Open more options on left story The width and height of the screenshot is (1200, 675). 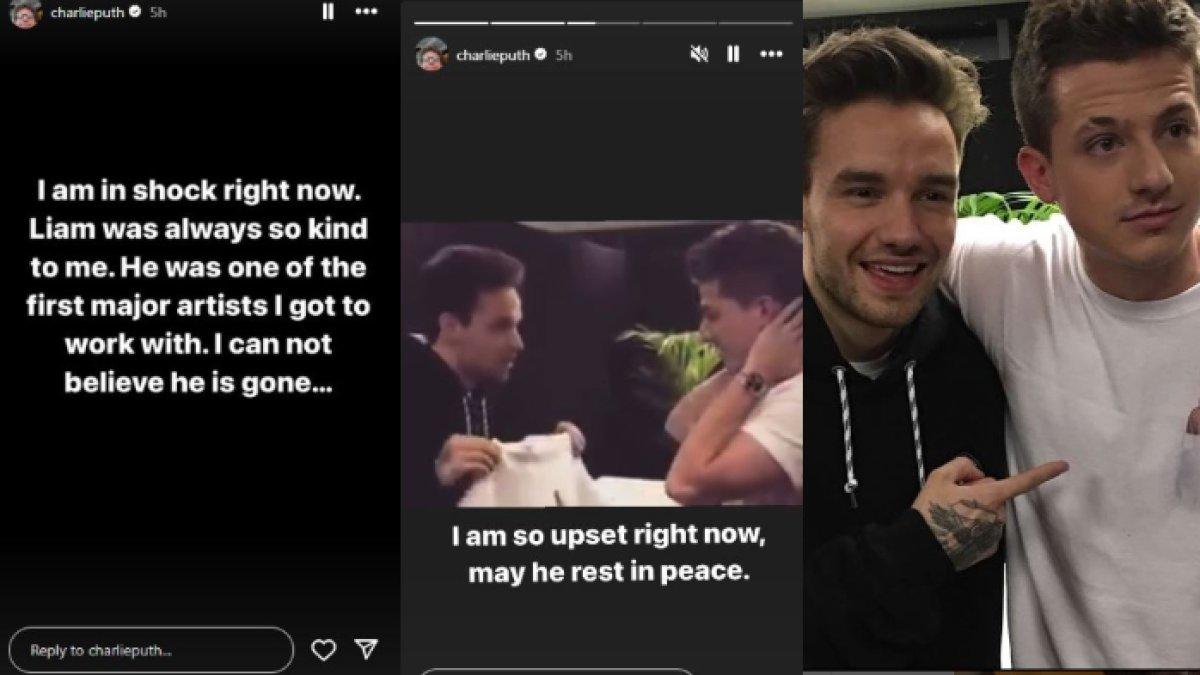(366, 12)
